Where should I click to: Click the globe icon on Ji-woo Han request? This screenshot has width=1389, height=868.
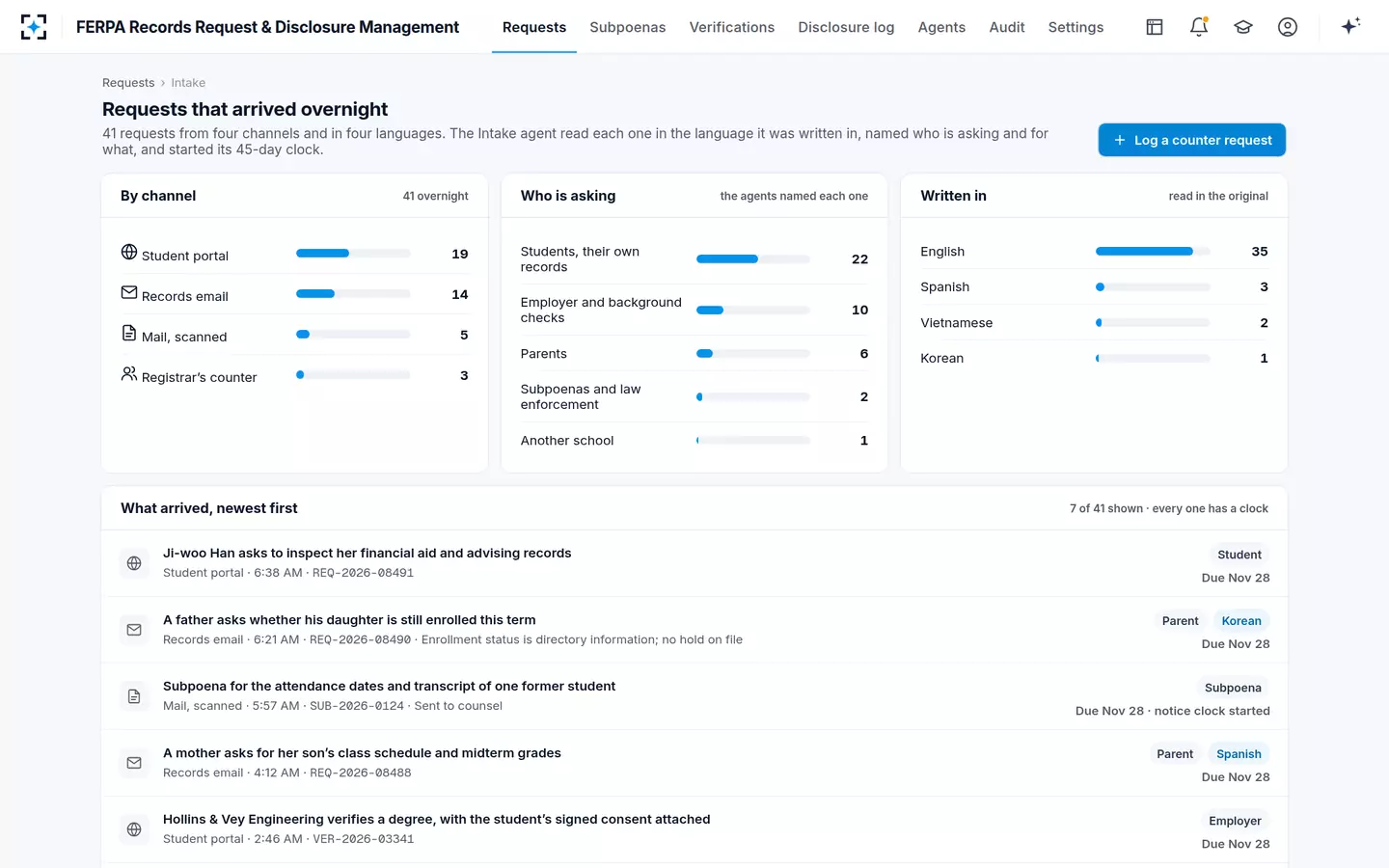134,563
